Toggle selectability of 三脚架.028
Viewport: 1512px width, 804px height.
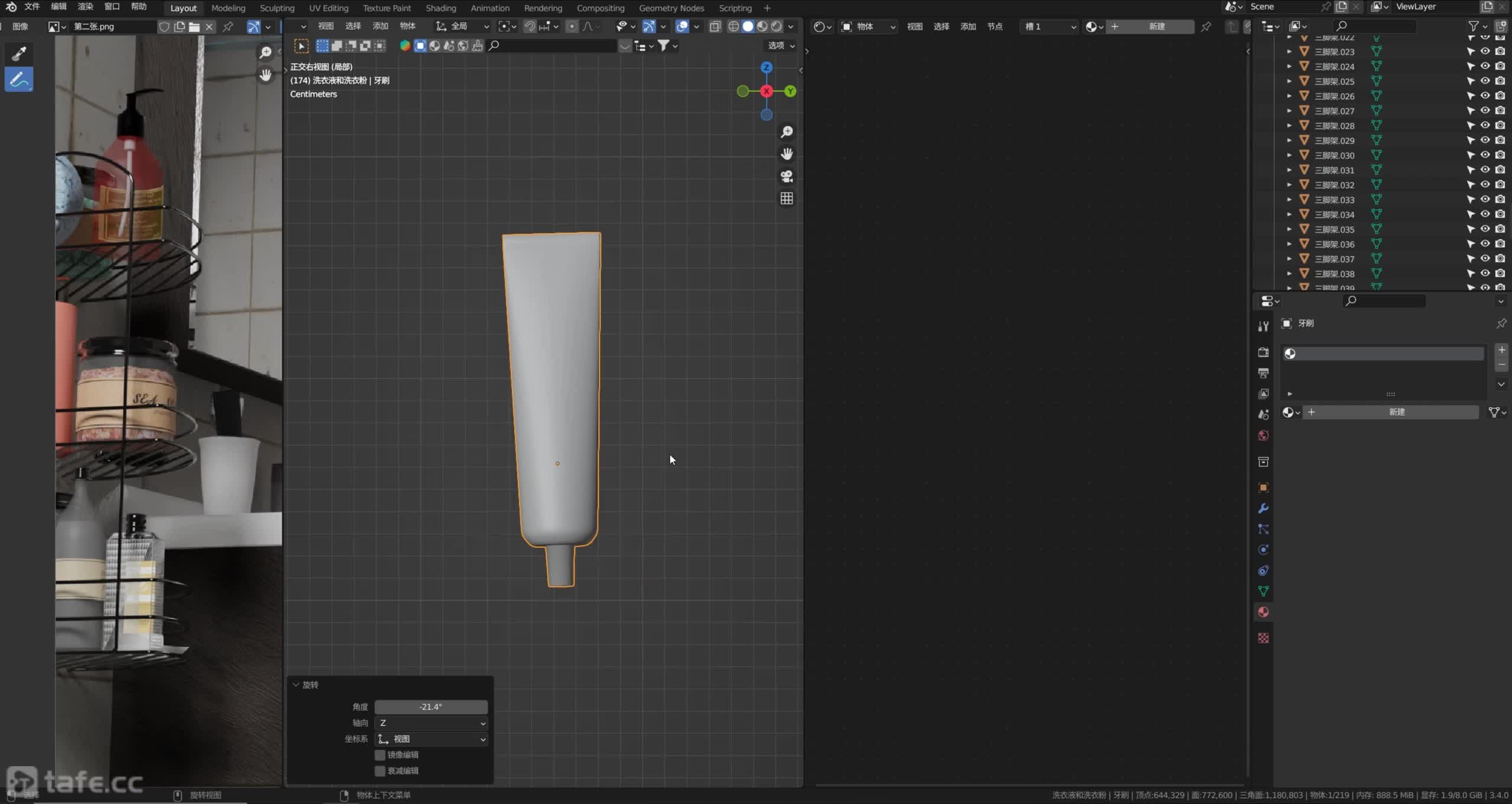(1471, 126)
